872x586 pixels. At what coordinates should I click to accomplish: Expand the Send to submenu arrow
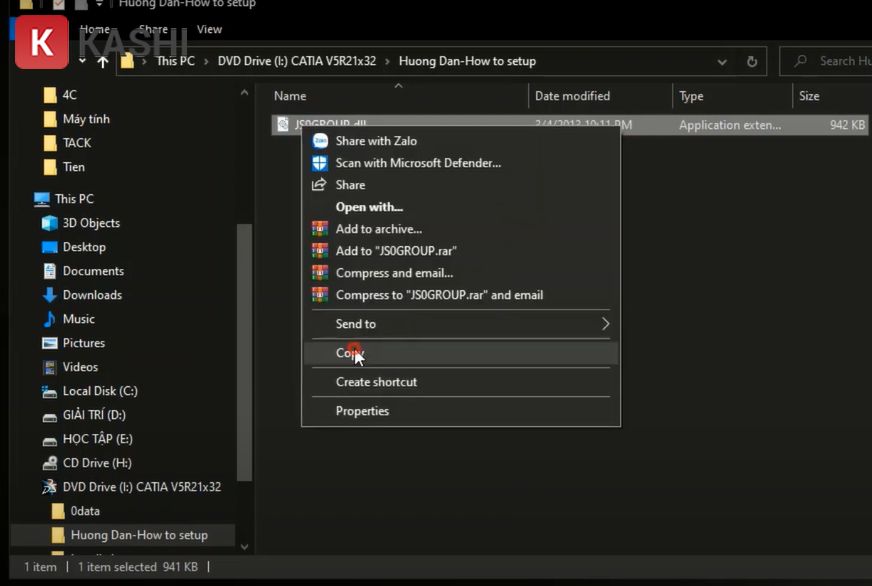[x=605, y=324]
